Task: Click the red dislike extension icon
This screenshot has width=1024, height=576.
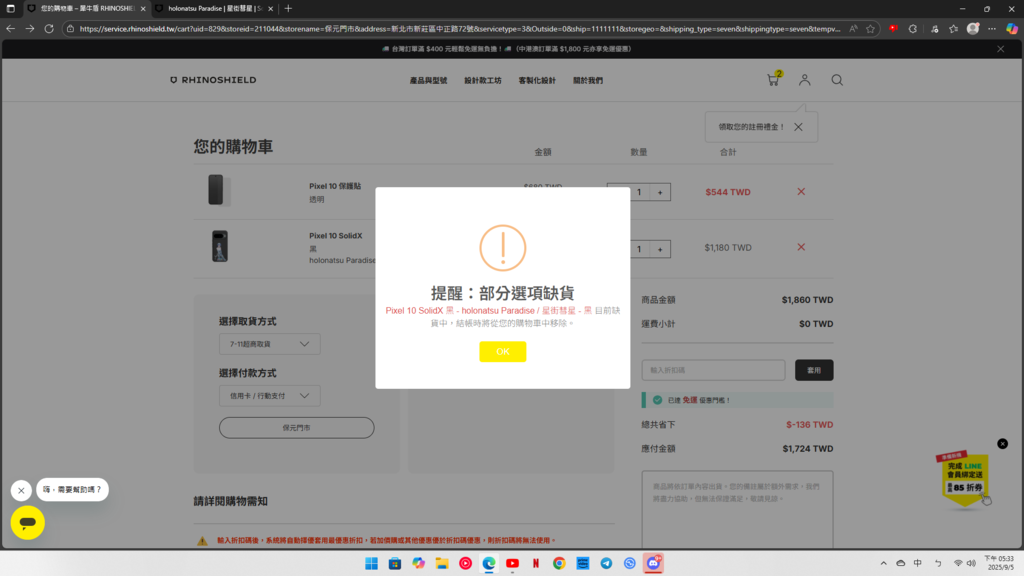Action: pos(893,29)
